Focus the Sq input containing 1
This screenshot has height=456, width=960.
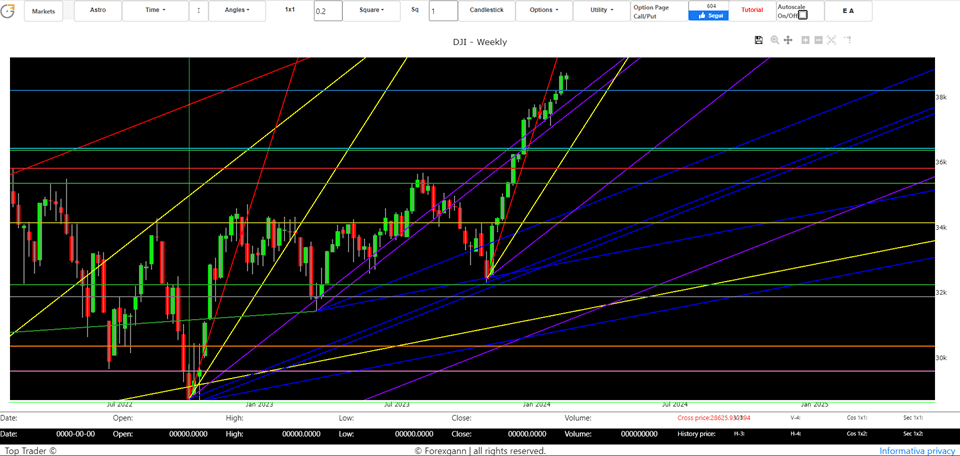tap(443, 11)
